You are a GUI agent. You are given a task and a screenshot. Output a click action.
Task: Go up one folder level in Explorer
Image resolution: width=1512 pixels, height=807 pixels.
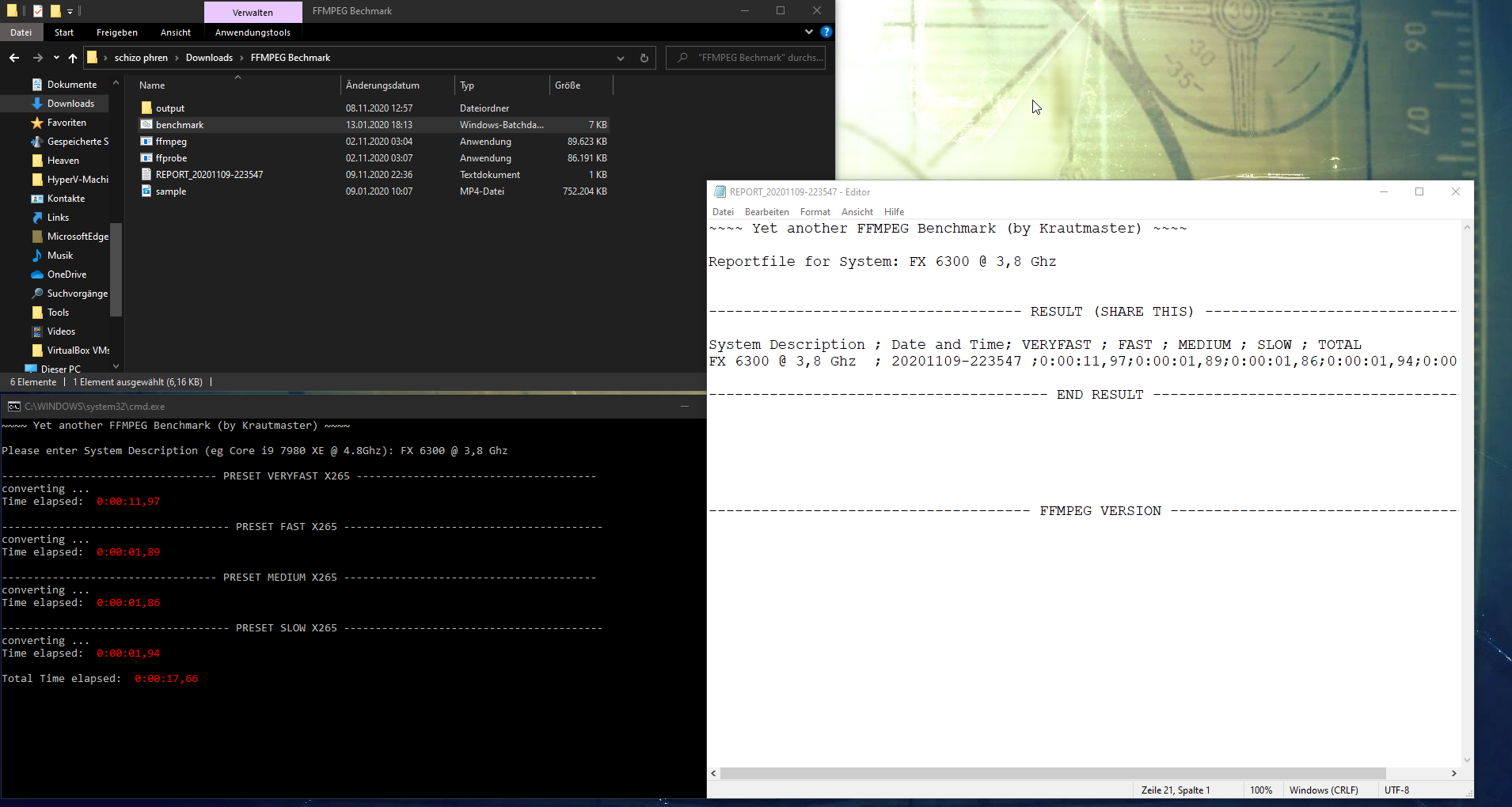[x=73, y=58]
